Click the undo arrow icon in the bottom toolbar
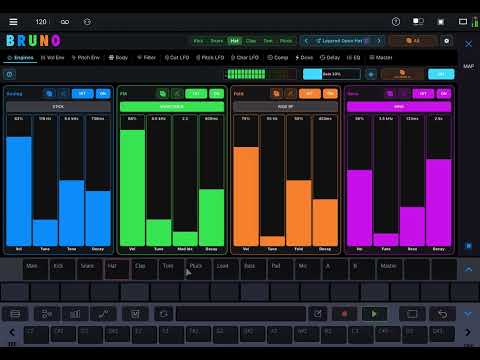Viewport: 480px width, 360px height. pyautogui.click(x=442, y=314)
